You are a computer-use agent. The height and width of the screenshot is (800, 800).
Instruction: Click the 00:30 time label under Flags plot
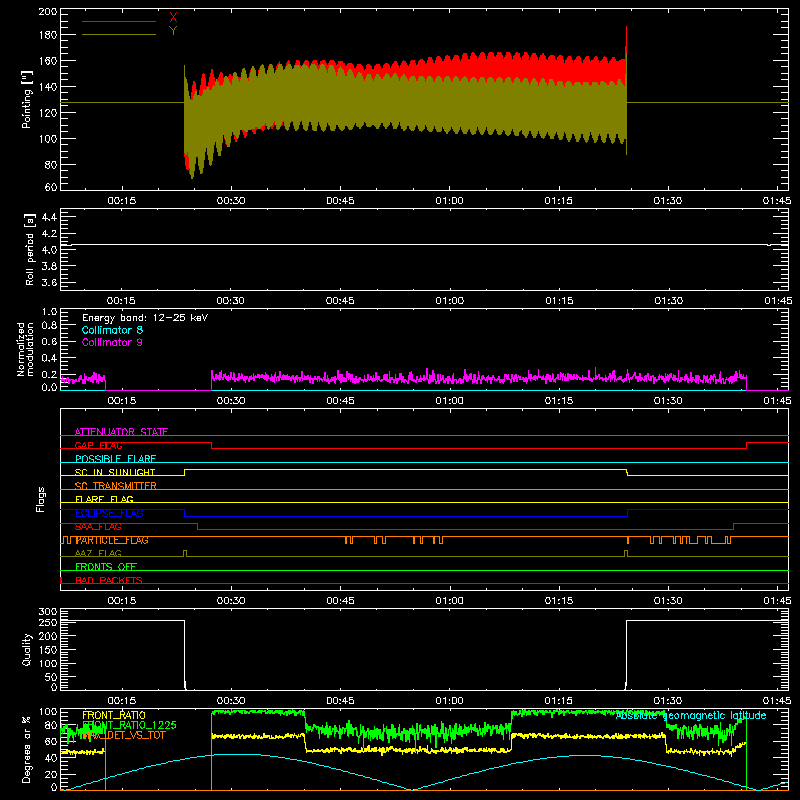coord(231,601)
